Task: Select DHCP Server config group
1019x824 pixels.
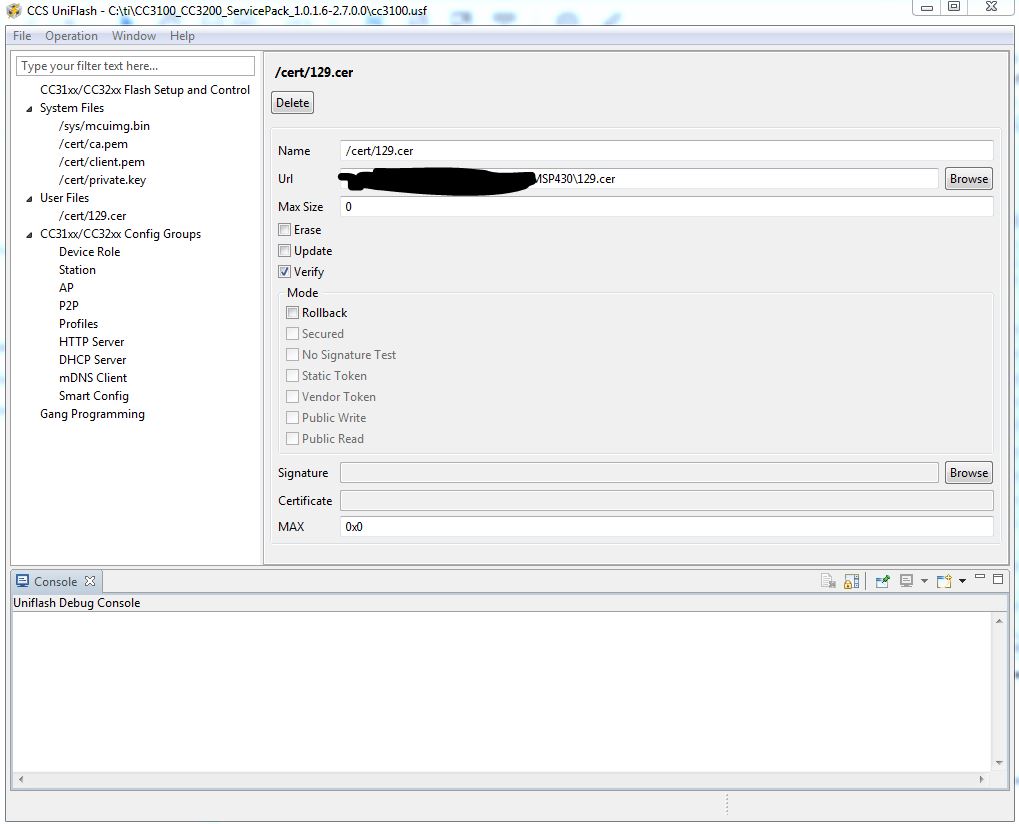Action: point(92,360)
